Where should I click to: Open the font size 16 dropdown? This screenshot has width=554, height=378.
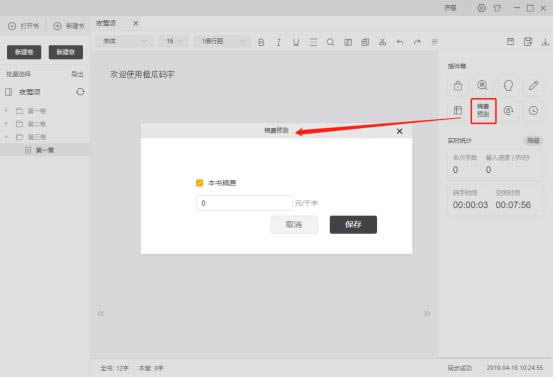pyautogui.click(x=174, y=42)
